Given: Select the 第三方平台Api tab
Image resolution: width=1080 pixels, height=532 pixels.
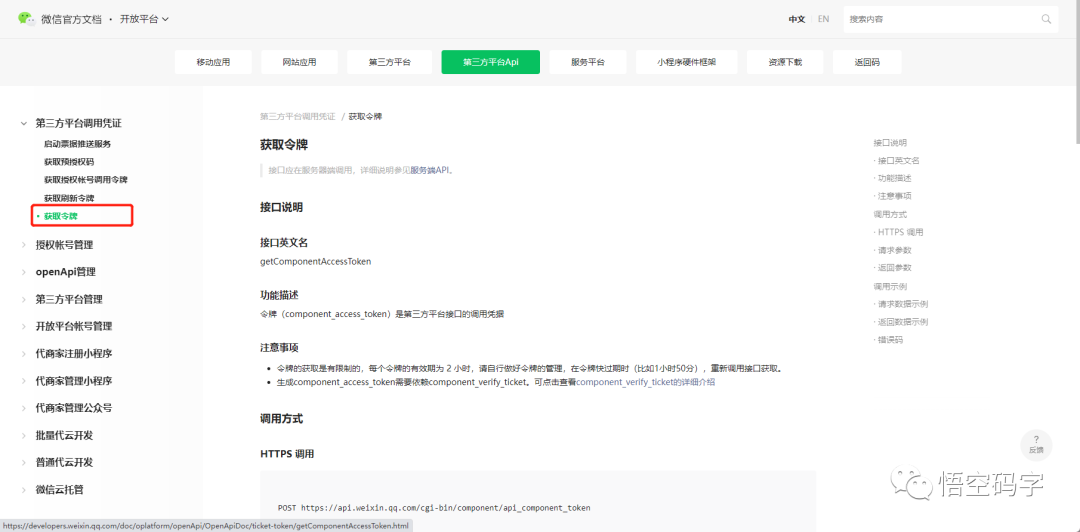Looking at the screenshot, I should click(490, 62).
